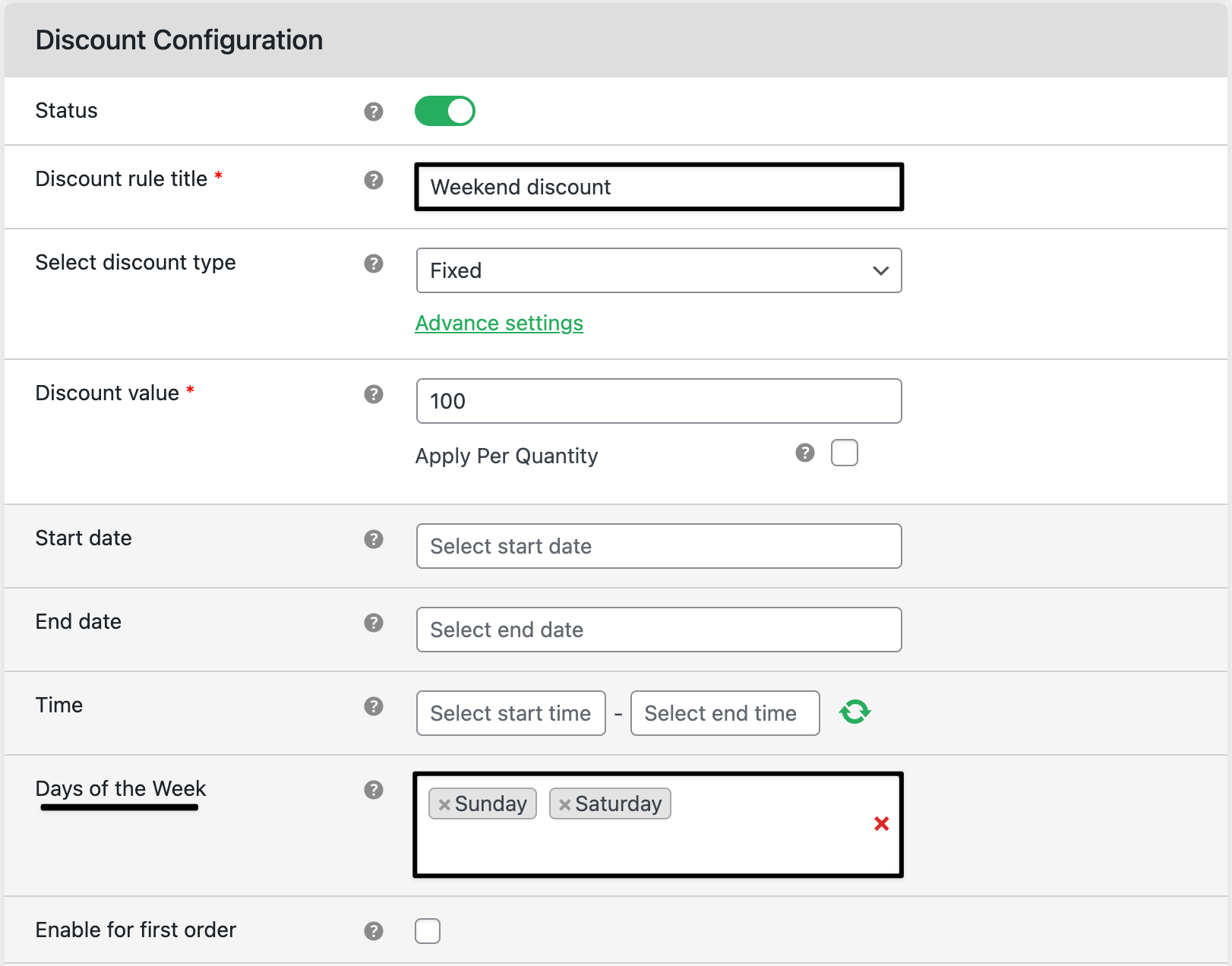The height and width of the screenshot is (966, 1232).
Task: Check the Enable for first order box
Action: click(x=428, y=930)
